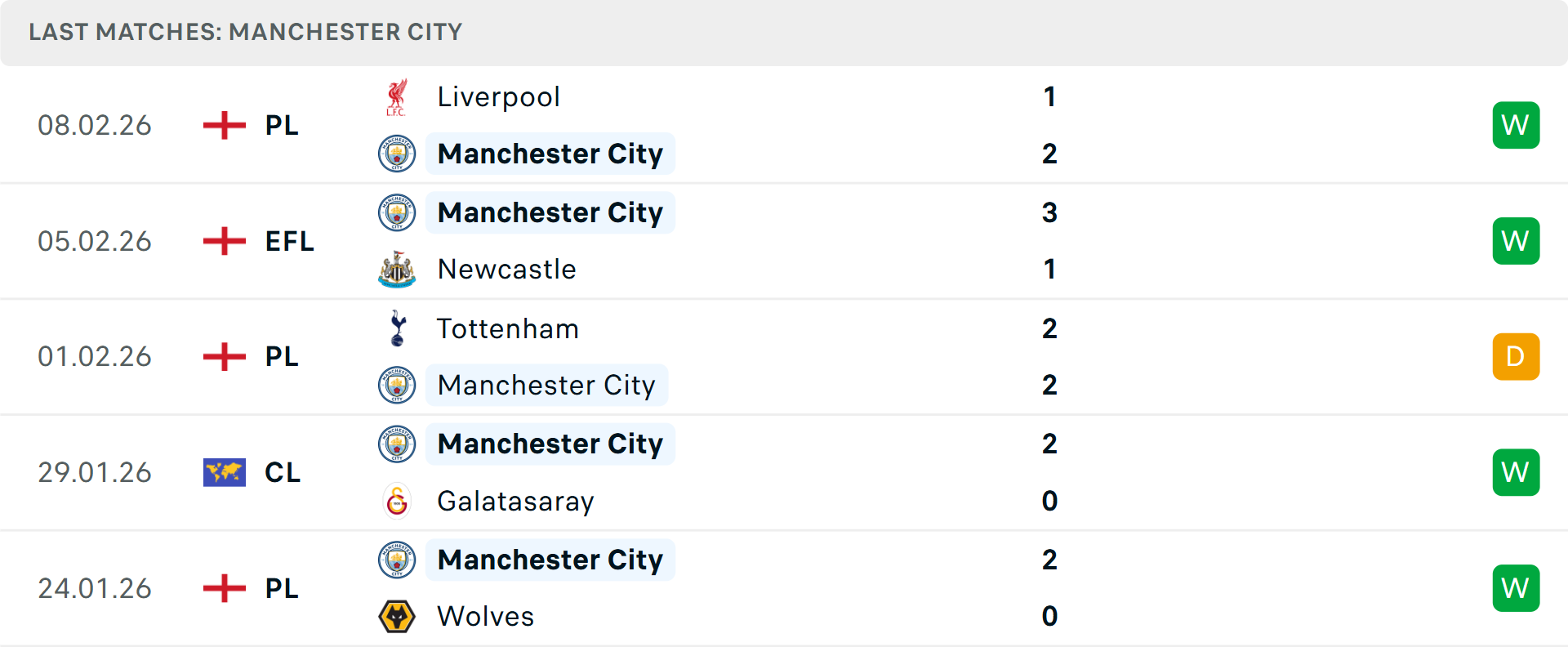Click the date 29.01.26
Screen dimensions: 1568x647
(x=95, y=472)
